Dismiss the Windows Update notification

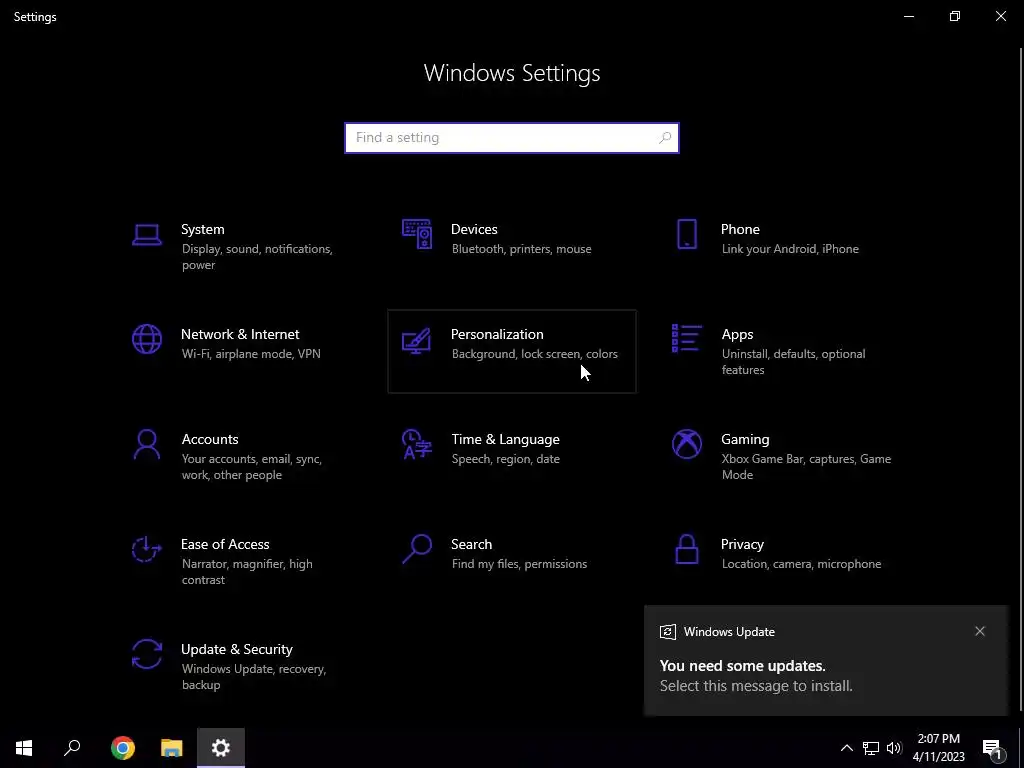tap(980, 631)
